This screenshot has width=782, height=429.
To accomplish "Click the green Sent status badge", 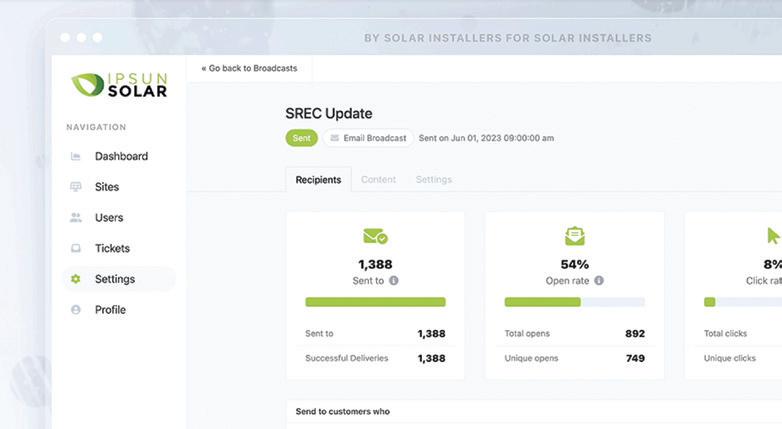I will coord(301,138).
